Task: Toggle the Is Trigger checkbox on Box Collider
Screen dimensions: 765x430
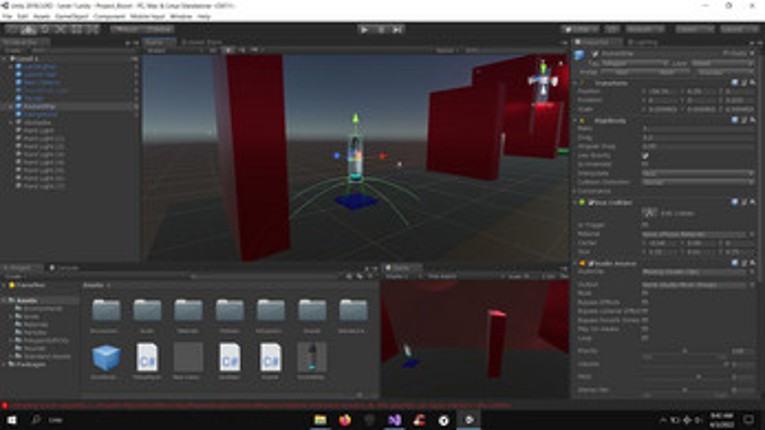Action: pos(645,225)
